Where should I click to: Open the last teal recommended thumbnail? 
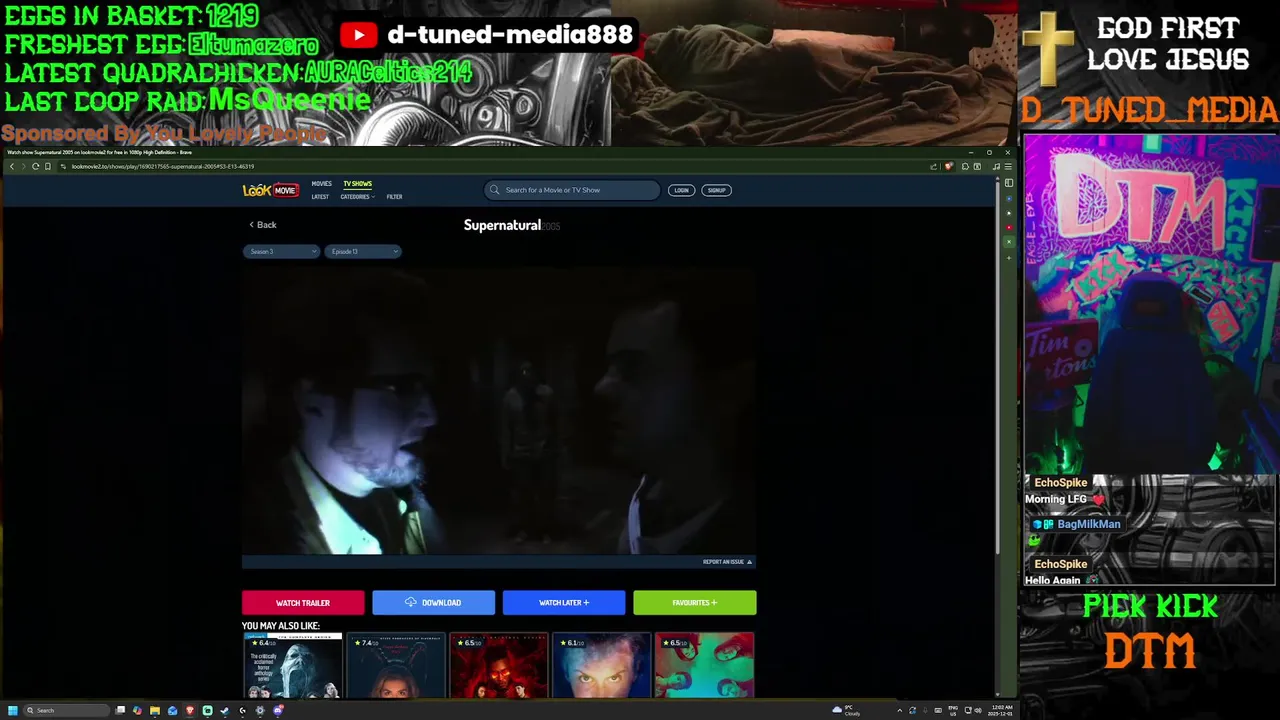(x=705, y=665)
